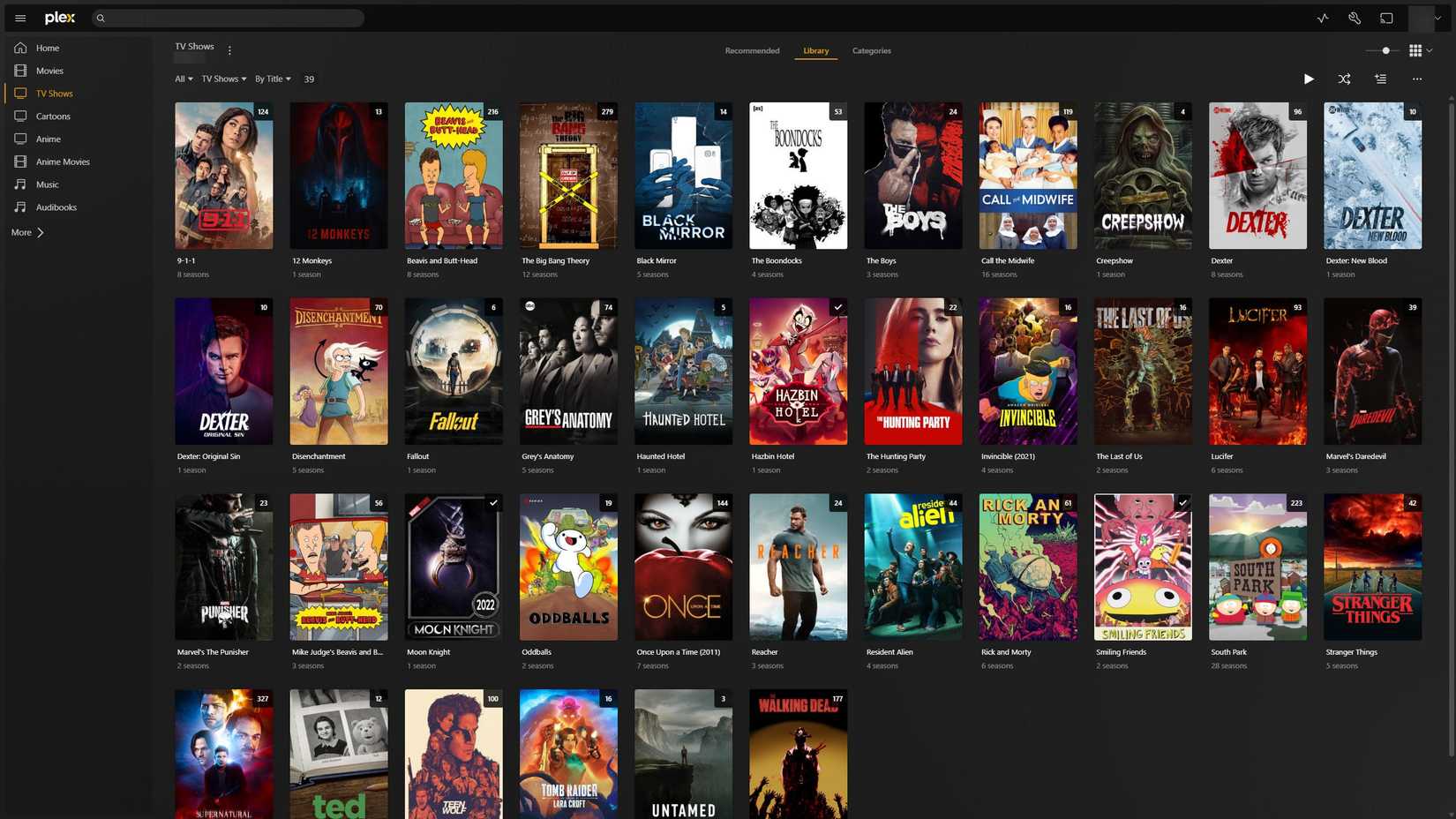Expand the More sidebar section
Viewport: 1456px width, 819px height.
27,233
